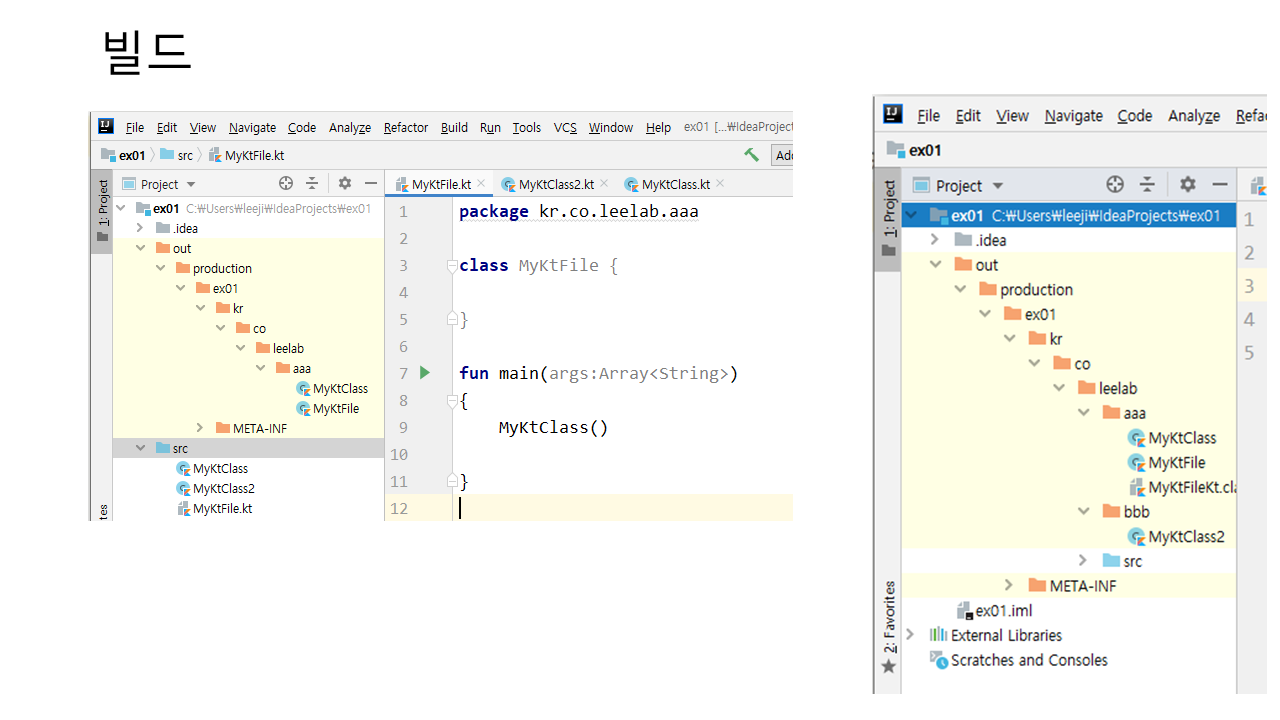1280x720 pixels.
Task: Hide the right Project panel using the minus icon
Action: tap(1220, 184)
